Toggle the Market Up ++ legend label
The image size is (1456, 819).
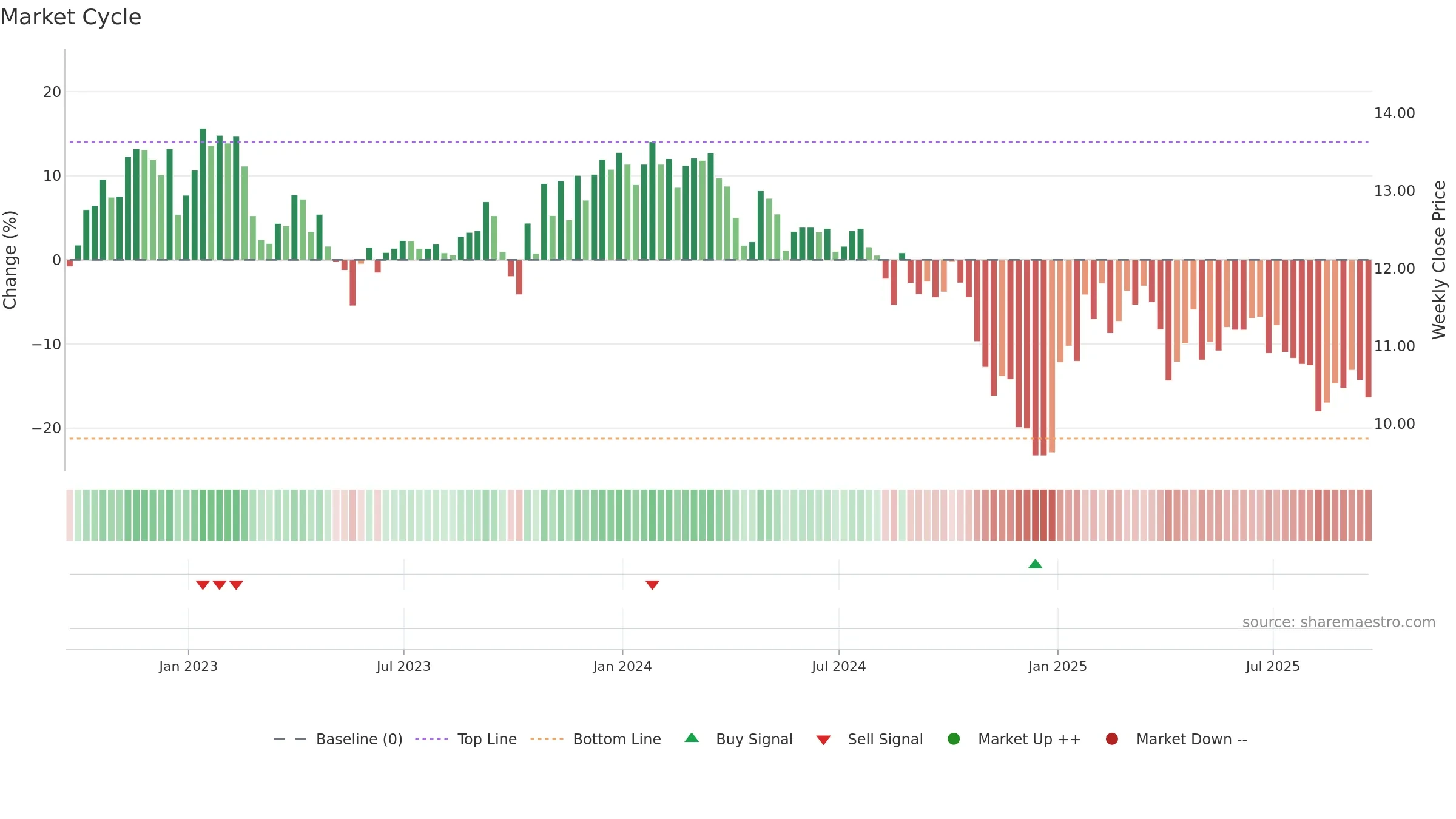[x=1030, y=739]
